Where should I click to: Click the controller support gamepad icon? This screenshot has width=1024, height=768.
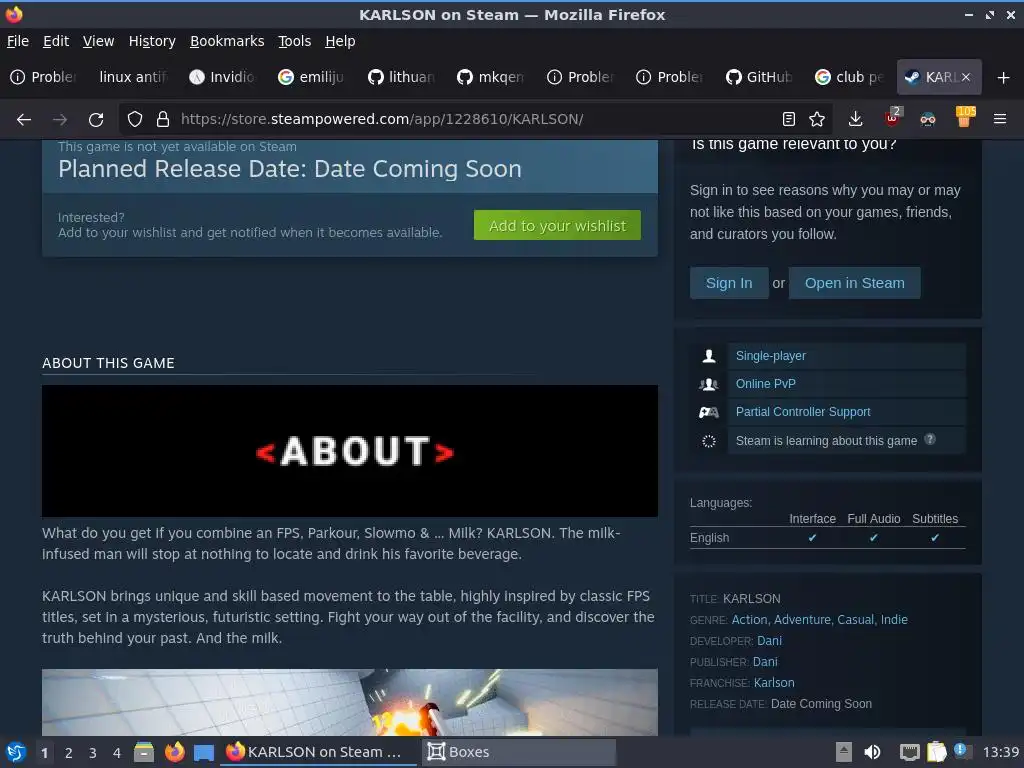tap(709, 412)
